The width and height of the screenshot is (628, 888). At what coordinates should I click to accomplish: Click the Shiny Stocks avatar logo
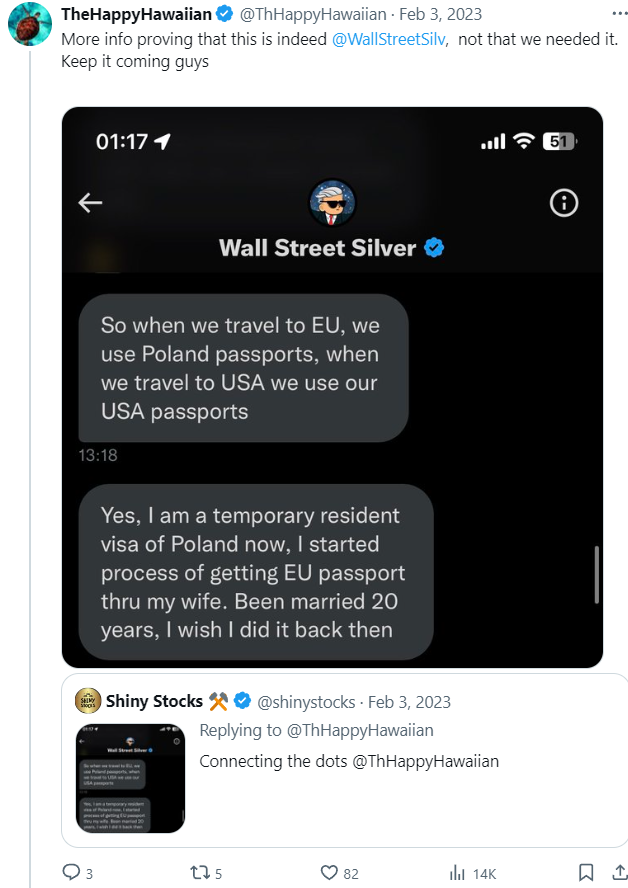click(88, 701)
